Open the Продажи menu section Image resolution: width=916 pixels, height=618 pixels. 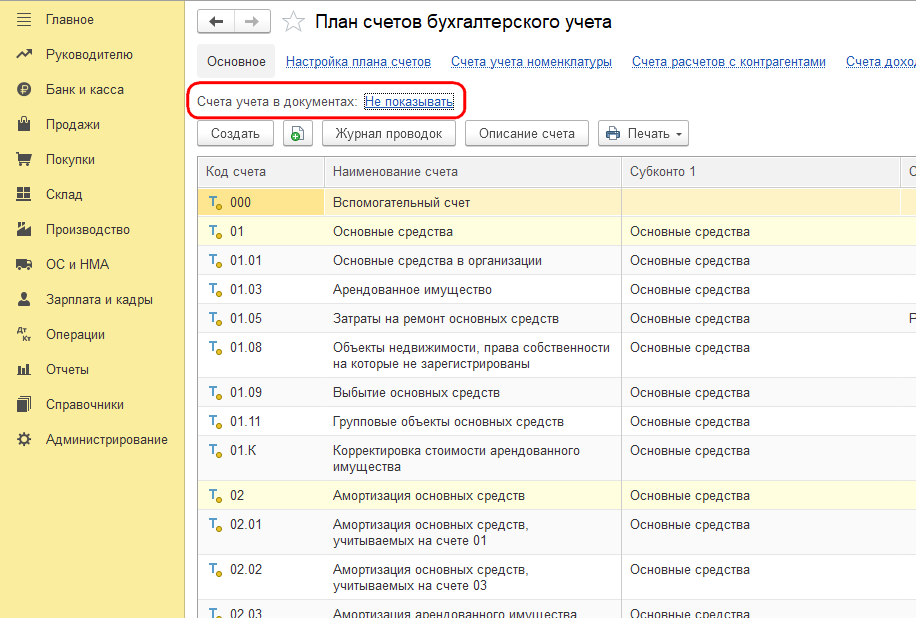(73, 124)
